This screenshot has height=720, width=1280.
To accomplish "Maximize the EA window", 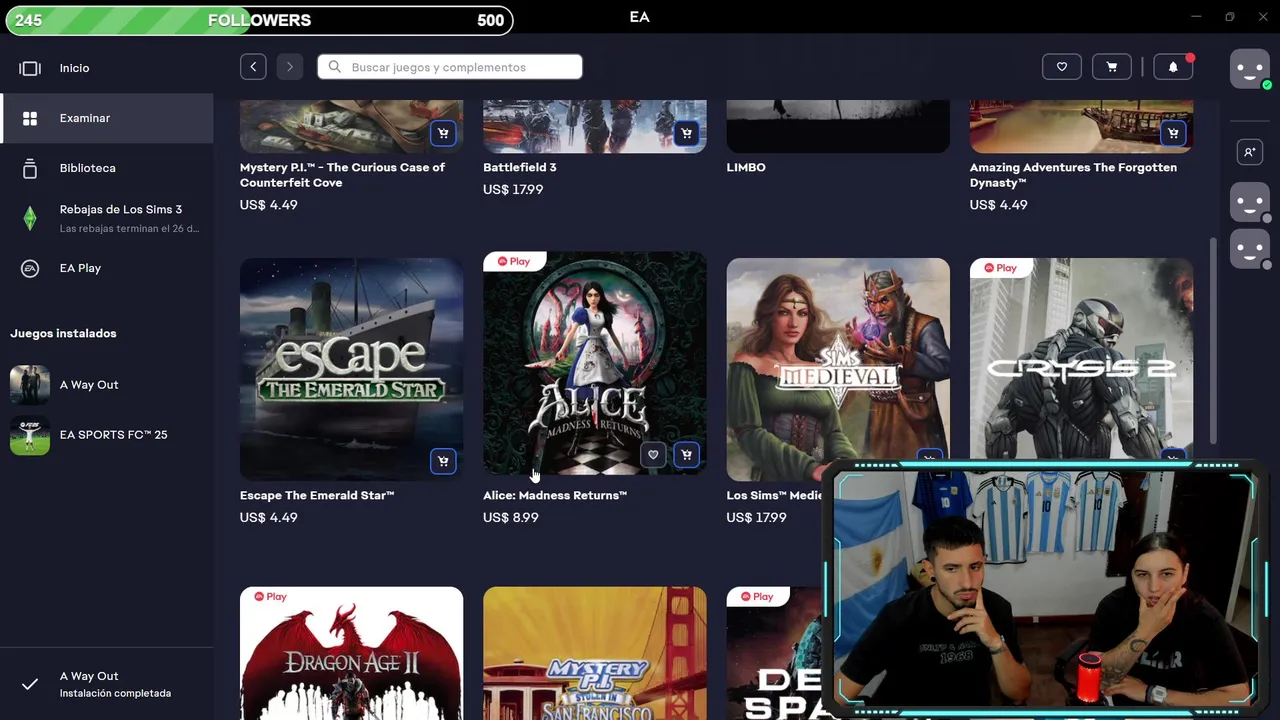I will coord(1229,17).
